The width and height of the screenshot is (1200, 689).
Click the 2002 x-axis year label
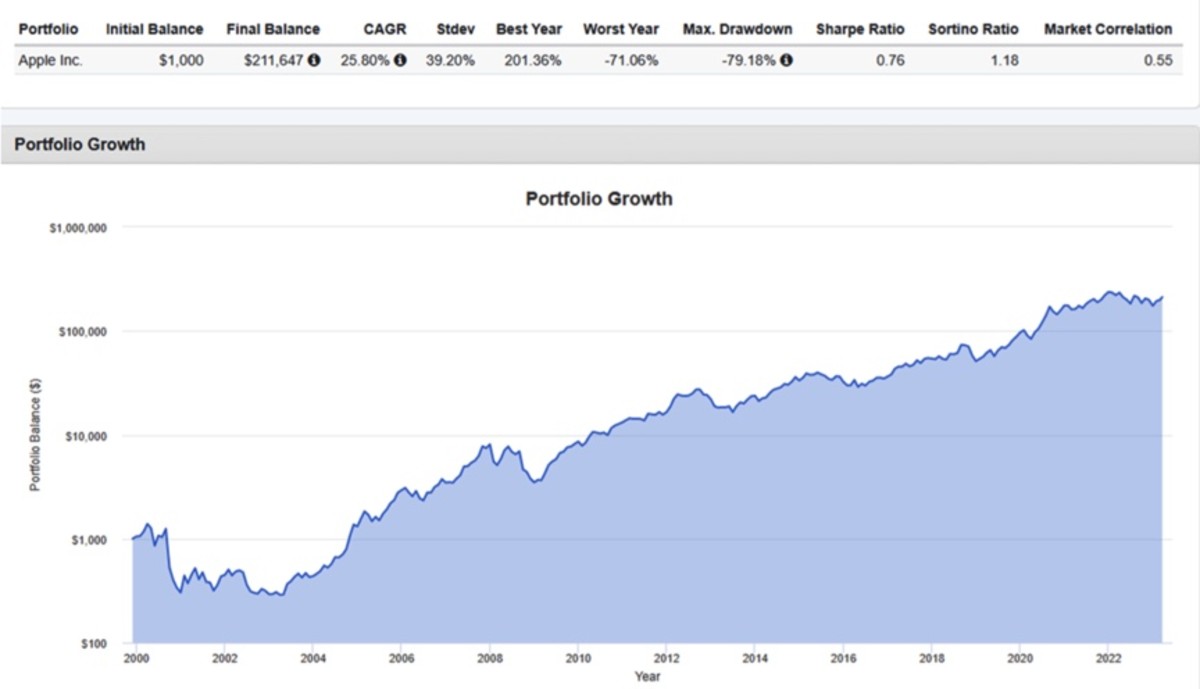click(224, 659)
